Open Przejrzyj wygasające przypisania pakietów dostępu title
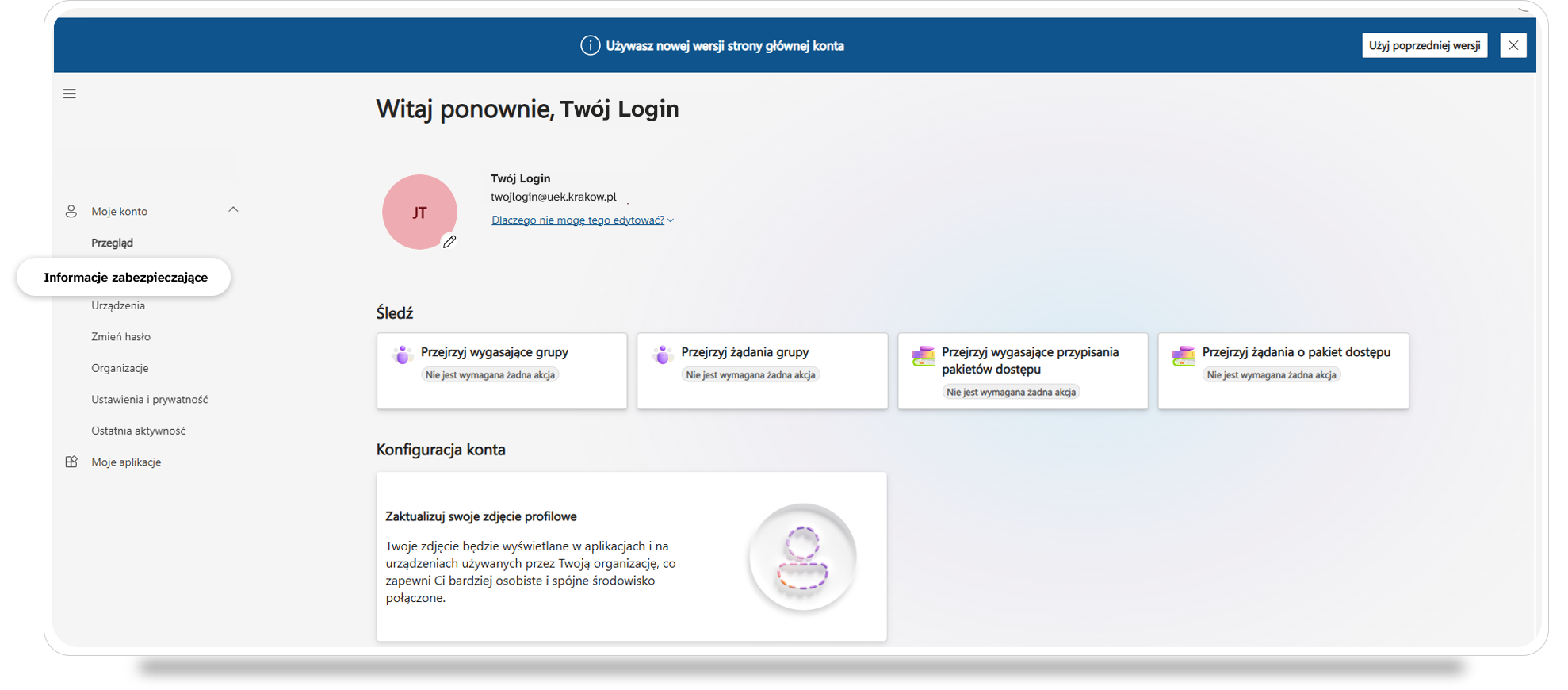 tap(1031, 361)
